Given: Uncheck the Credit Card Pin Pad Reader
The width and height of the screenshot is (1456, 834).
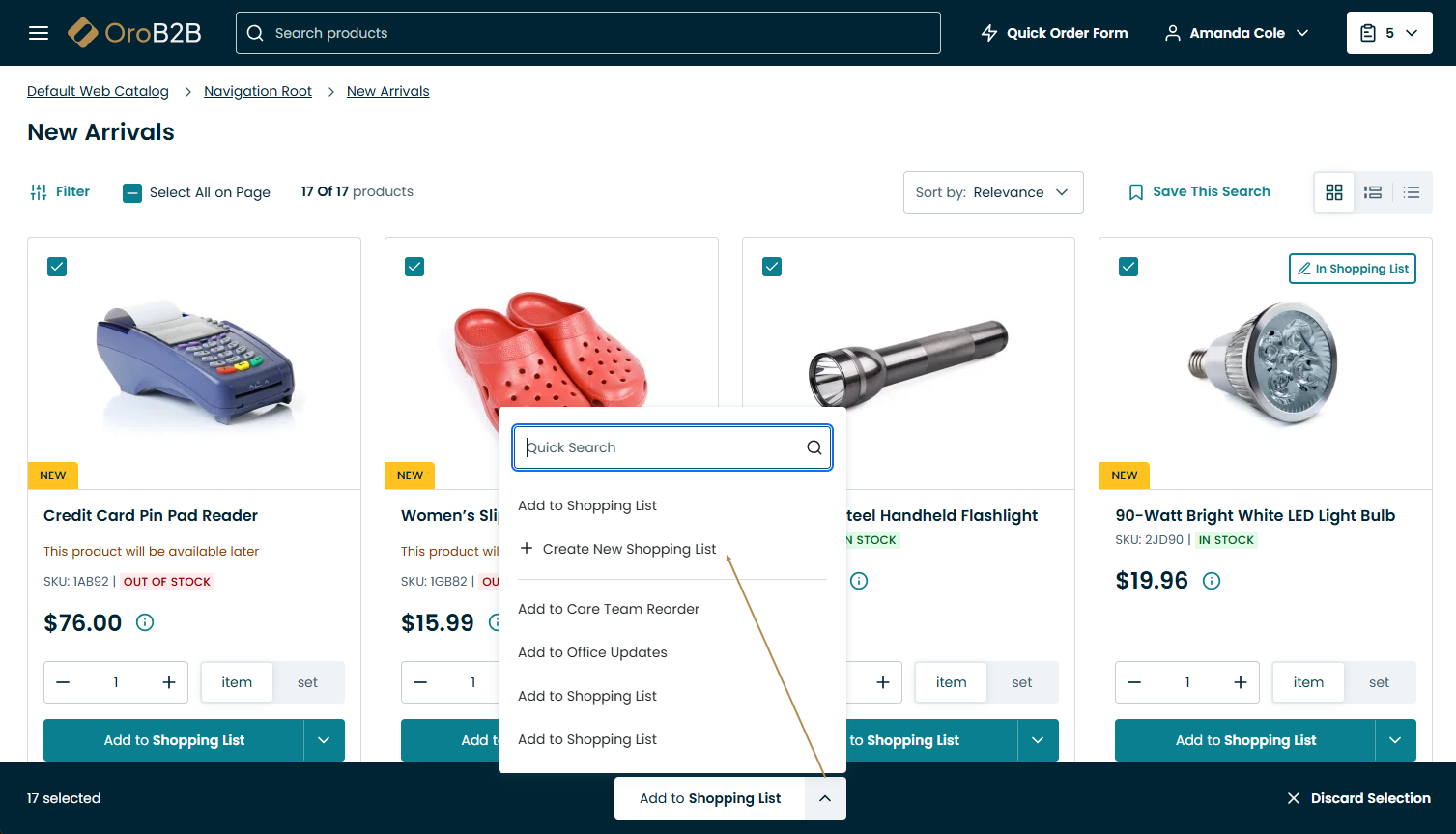Looking at the screenshot, I should pos(57,267).
